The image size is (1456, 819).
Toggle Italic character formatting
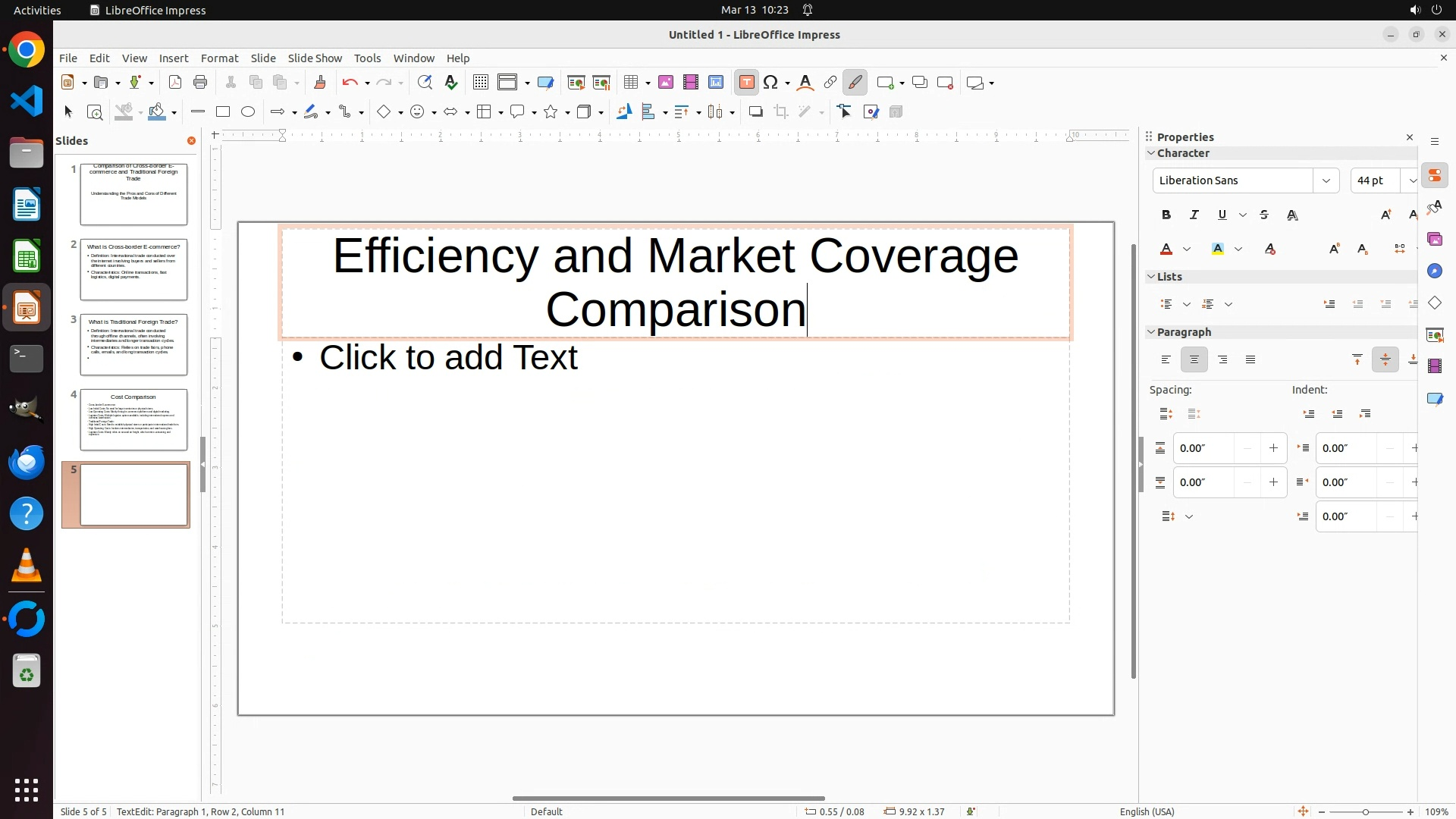(1194, 215)
